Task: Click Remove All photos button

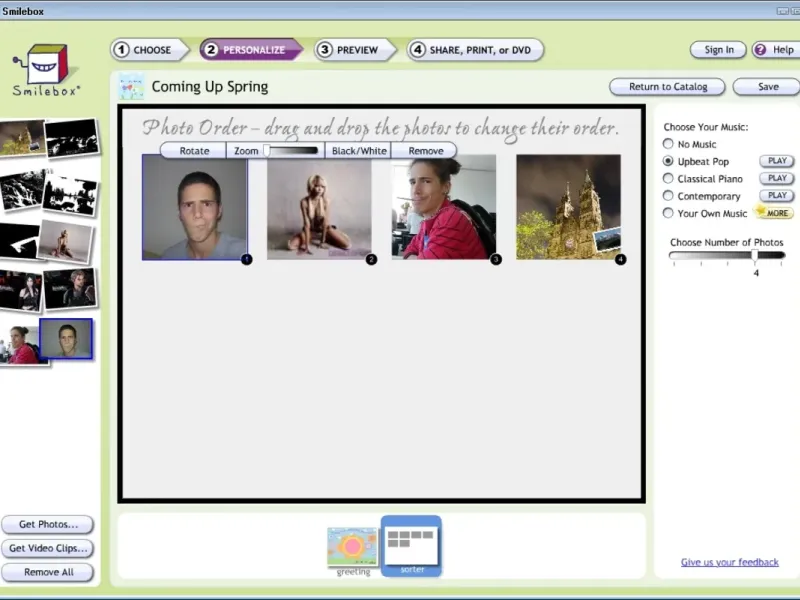Action: pyautogui.click(x=47, y=572)
